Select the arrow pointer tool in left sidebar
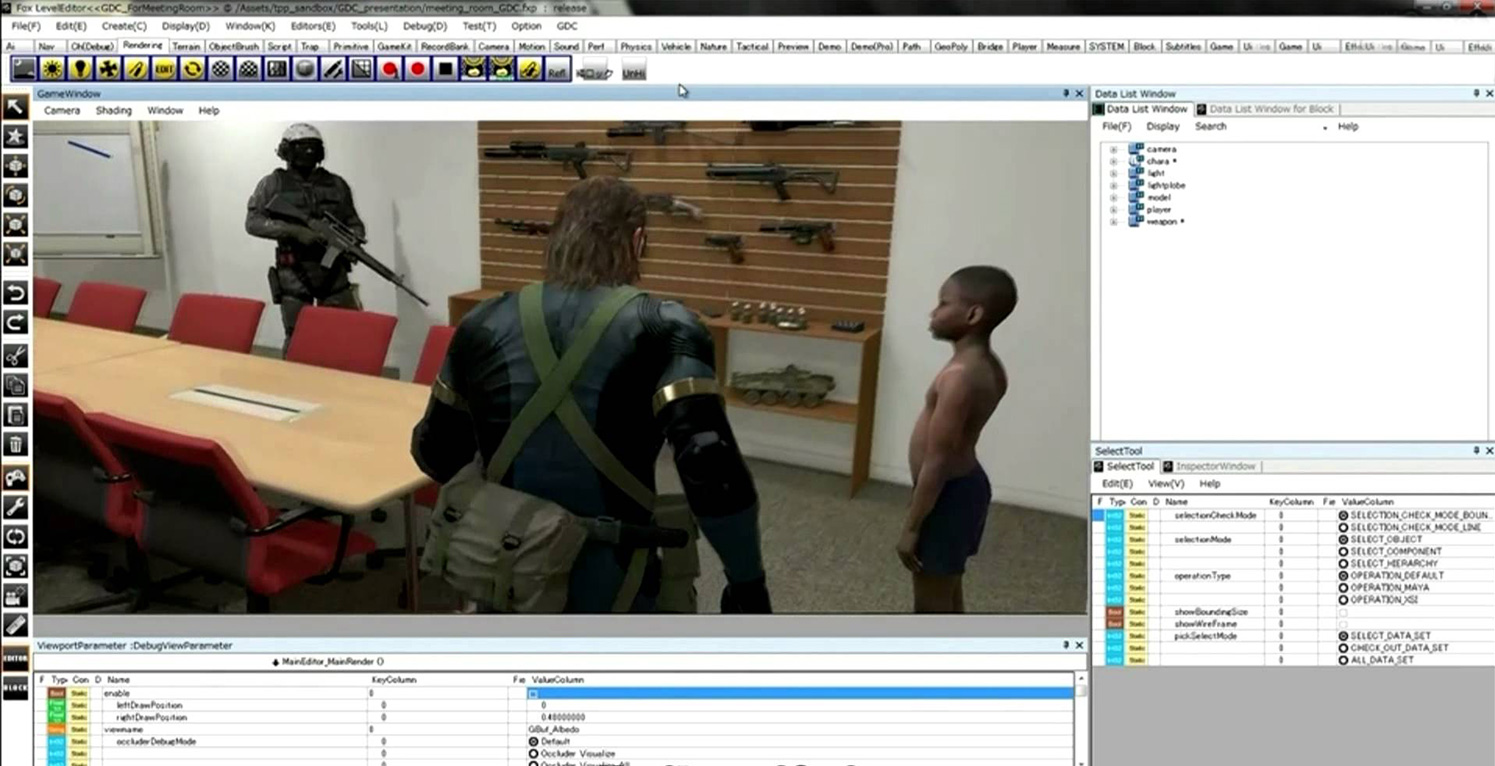The height and width of the screenshot is (766, 1495). coord(16,107)
